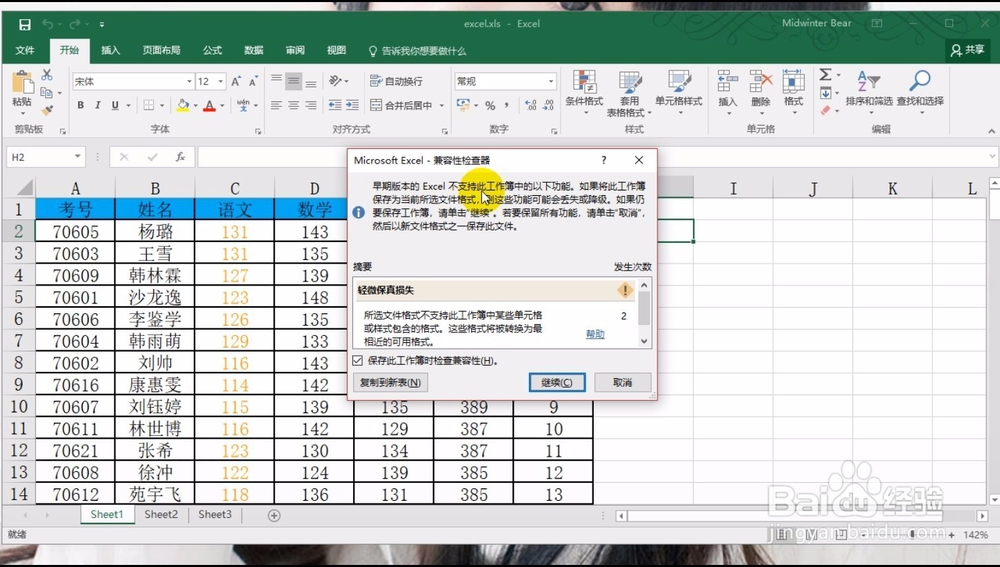Open the fill color dropdown arrow
The height and width of the screenshot is (567, 1000).
pos(195,105)
